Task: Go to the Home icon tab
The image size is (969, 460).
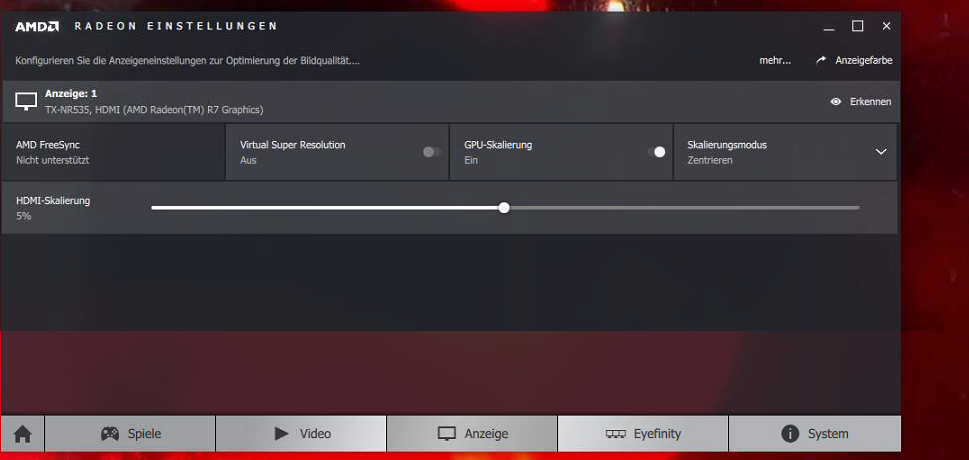Action: (22, 434)
